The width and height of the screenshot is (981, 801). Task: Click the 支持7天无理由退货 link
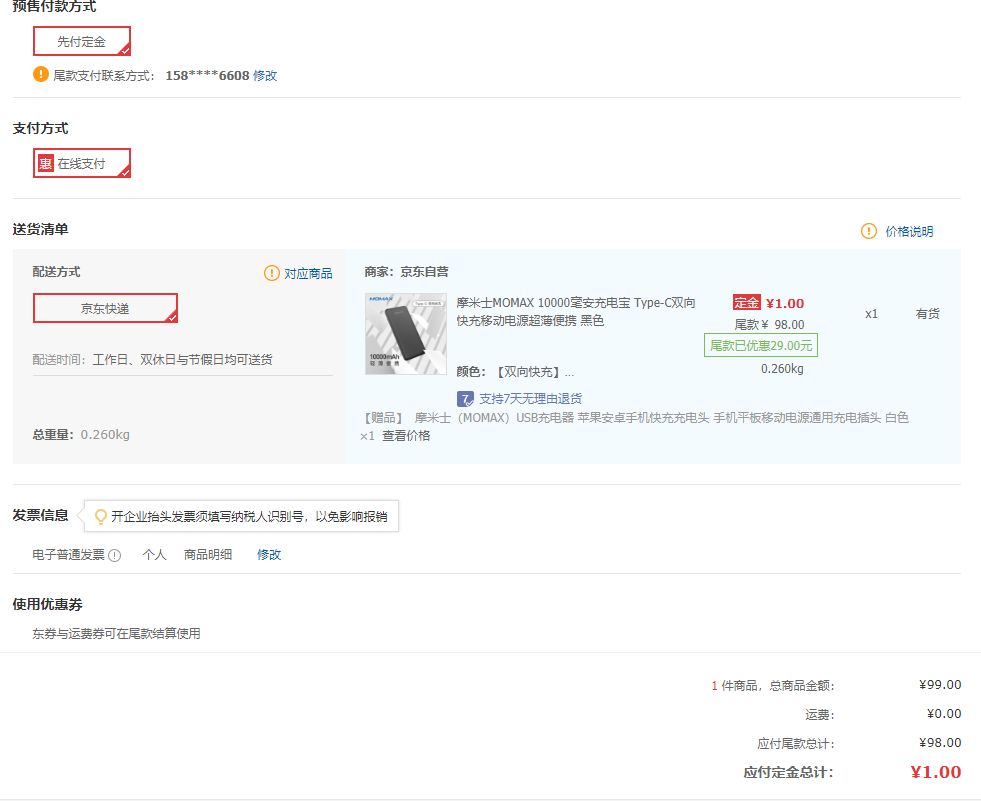[x=531, y=399]
